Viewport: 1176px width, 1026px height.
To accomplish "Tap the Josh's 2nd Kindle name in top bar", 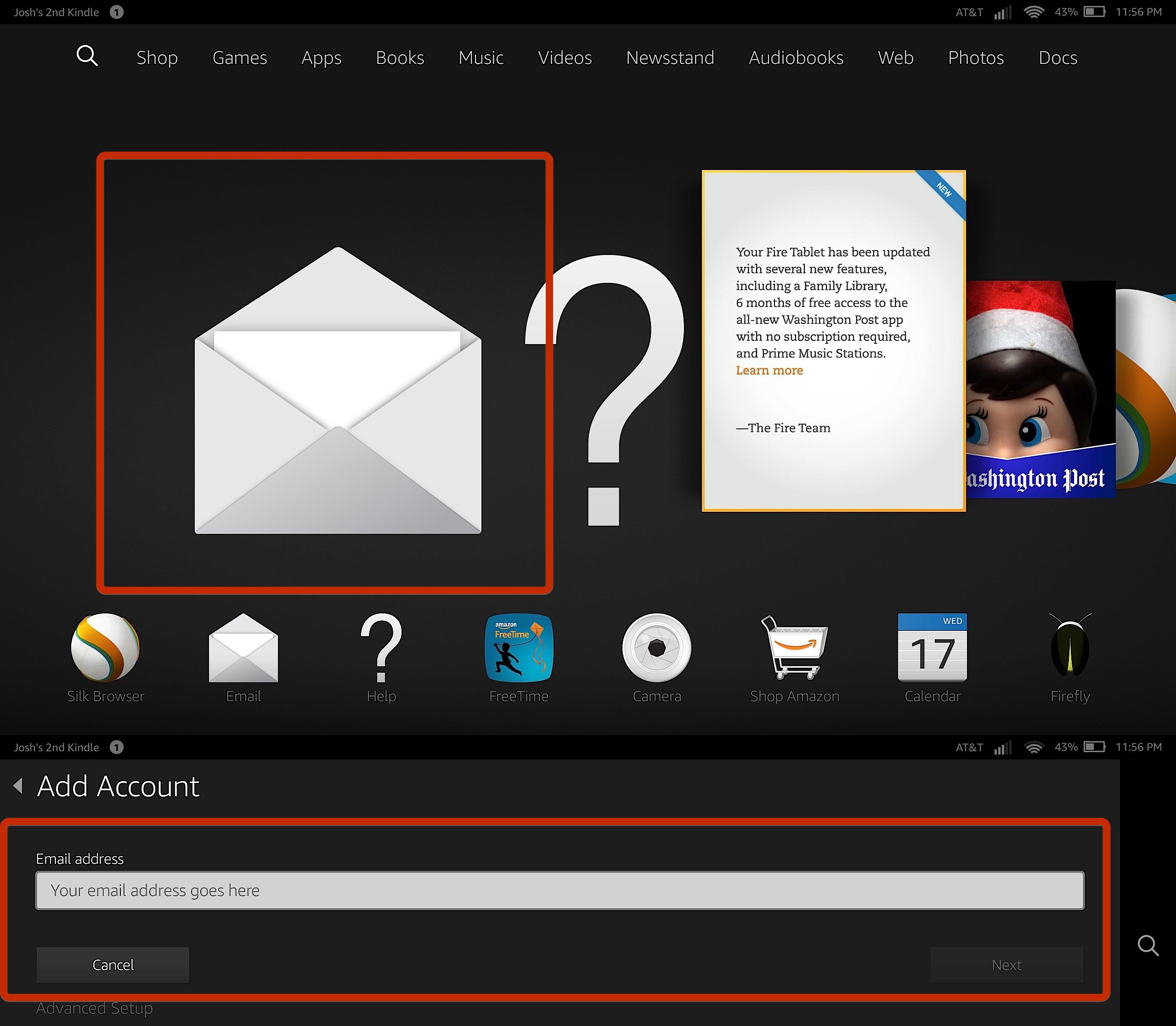I will tap(56, 12).
